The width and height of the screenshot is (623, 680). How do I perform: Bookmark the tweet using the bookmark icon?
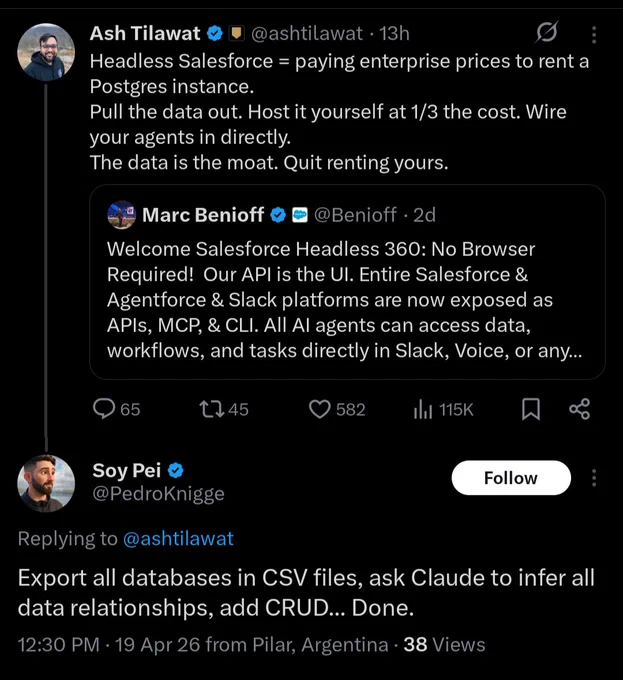click(x=531, y=409)
